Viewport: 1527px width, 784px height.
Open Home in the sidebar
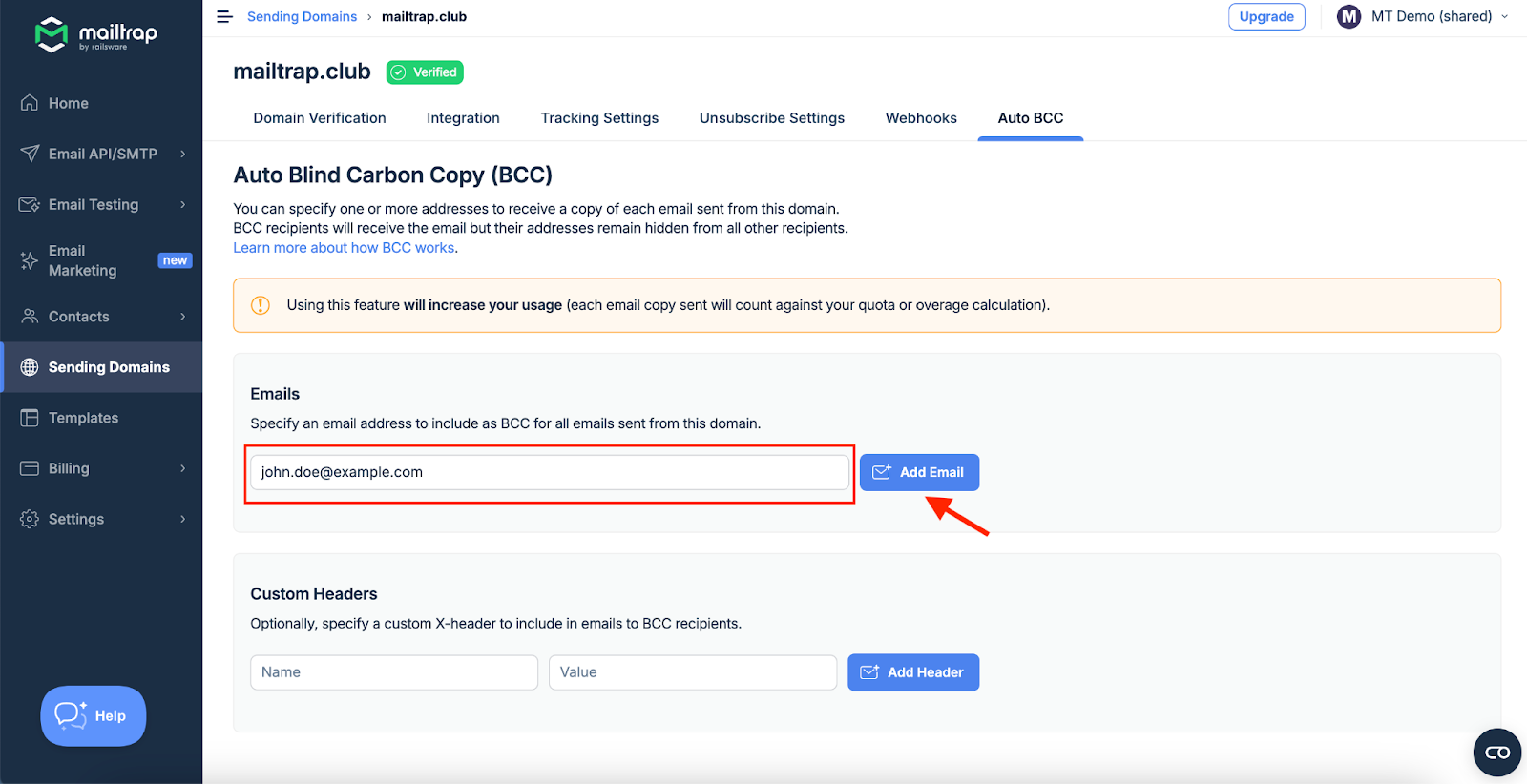(x=101, y=103)
